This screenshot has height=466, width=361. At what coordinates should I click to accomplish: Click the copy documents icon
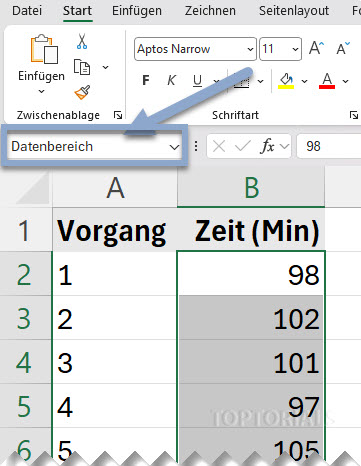[x=82, y=67]
